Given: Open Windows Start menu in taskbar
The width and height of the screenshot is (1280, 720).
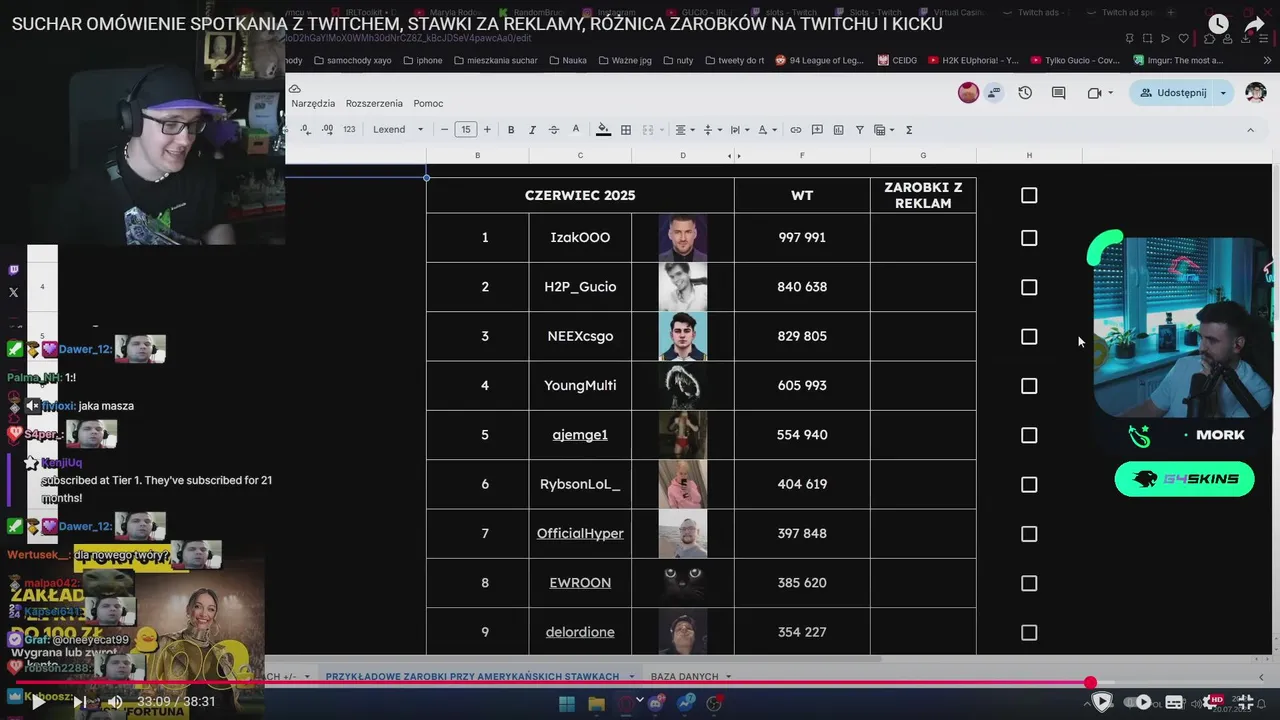Looking at the screenshot, I should (566, 703).
